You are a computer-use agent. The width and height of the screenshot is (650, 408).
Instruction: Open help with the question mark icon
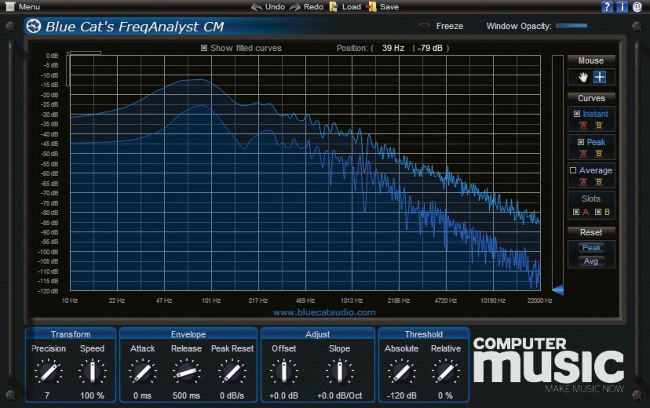click(607, 7)
